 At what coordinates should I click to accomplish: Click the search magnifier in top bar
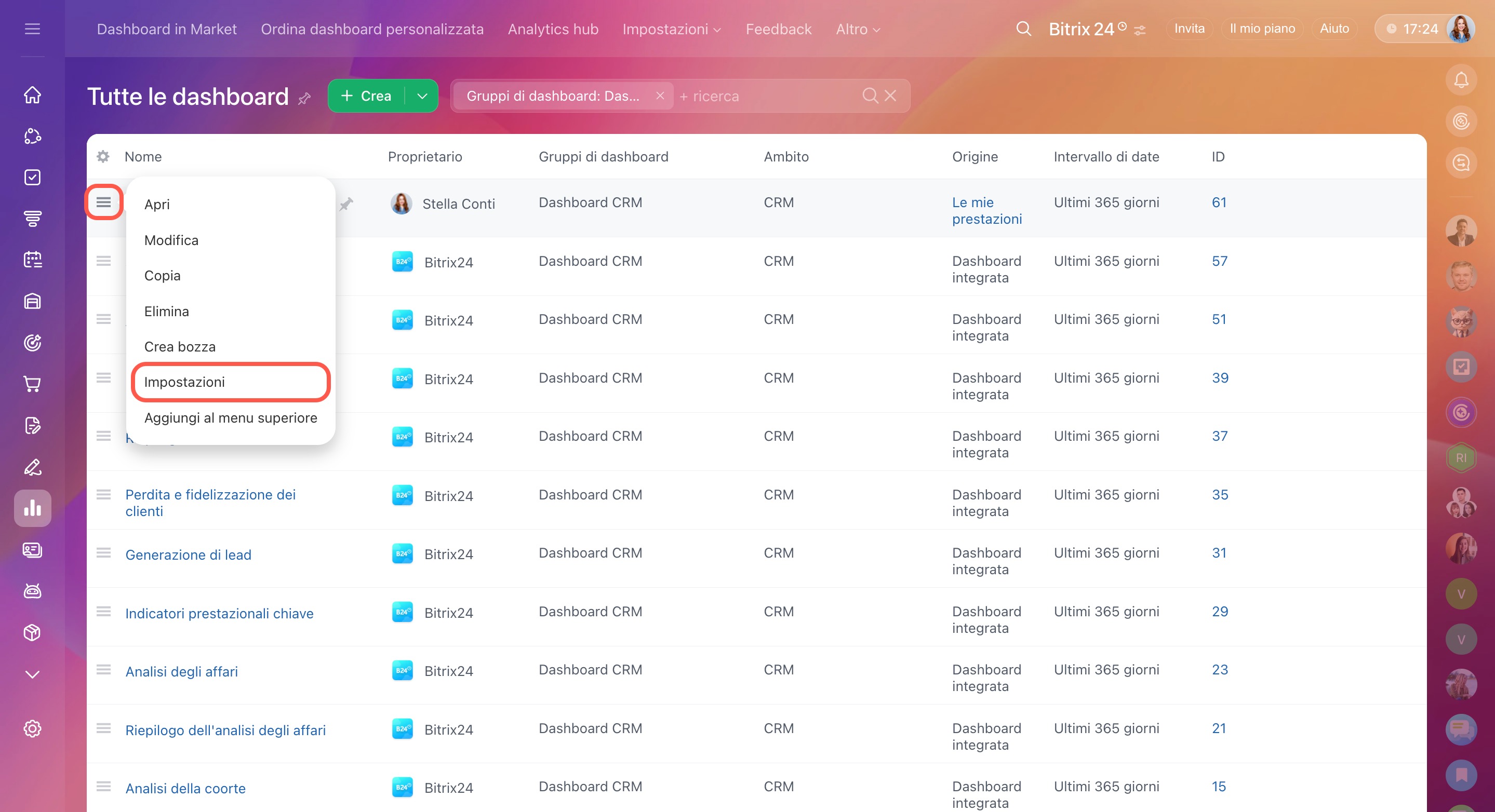[x=1024, y=29]
